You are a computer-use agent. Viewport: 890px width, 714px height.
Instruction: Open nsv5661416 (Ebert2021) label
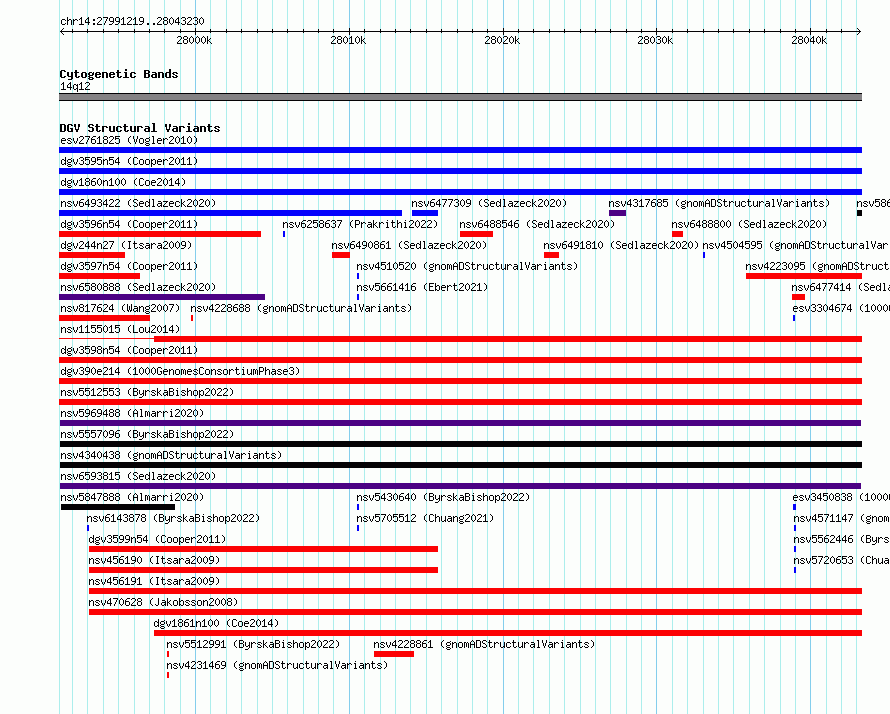[x=422, y=287]
